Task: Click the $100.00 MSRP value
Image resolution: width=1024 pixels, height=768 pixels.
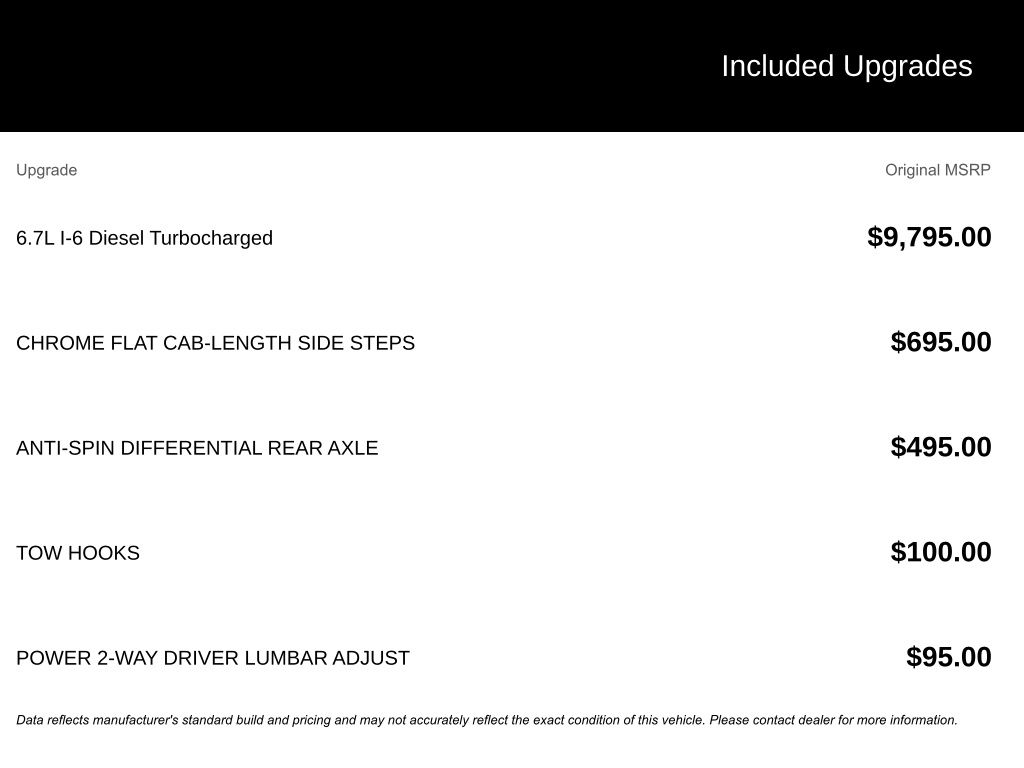Action: click(x=941, y=552)
